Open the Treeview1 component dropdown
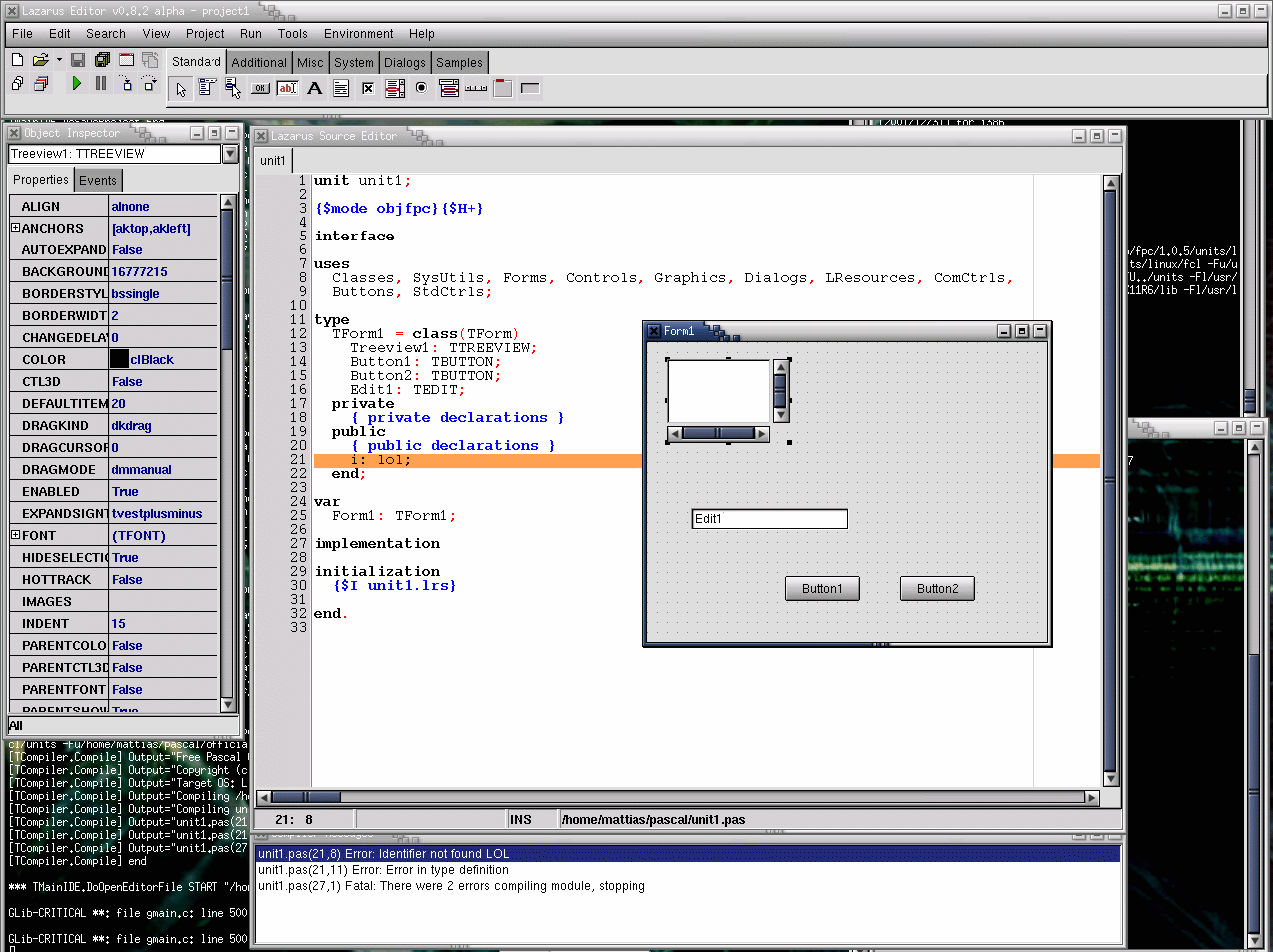Screen dimensions: 1273x952 click(x=230, y=154)
